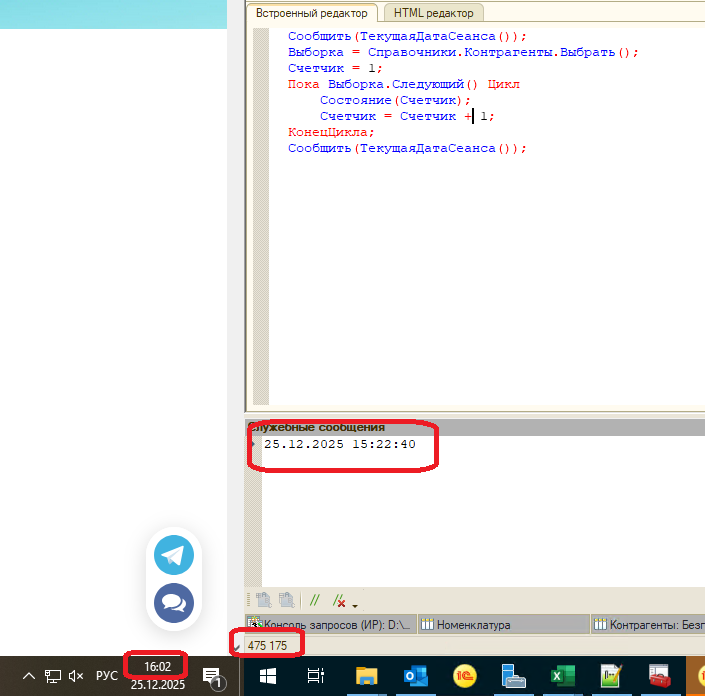This screenshot has width=705, height=696.
Task: Switch to the Встроенный редактор tab
Action: coord(312,13)
